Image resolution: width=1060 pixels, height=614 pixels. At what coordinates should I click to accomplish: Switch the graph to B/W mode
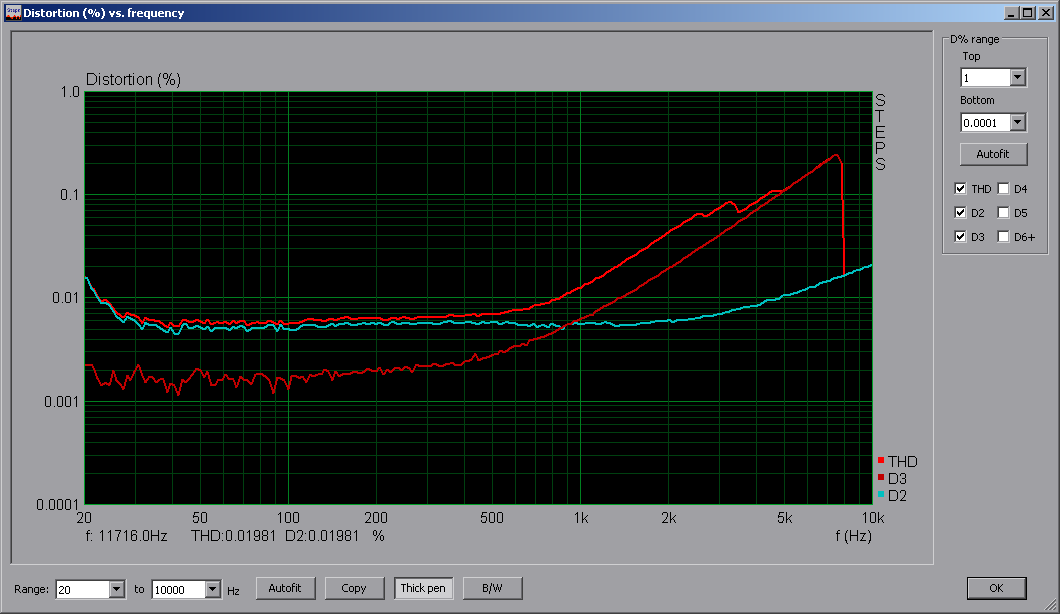[492, 588]
